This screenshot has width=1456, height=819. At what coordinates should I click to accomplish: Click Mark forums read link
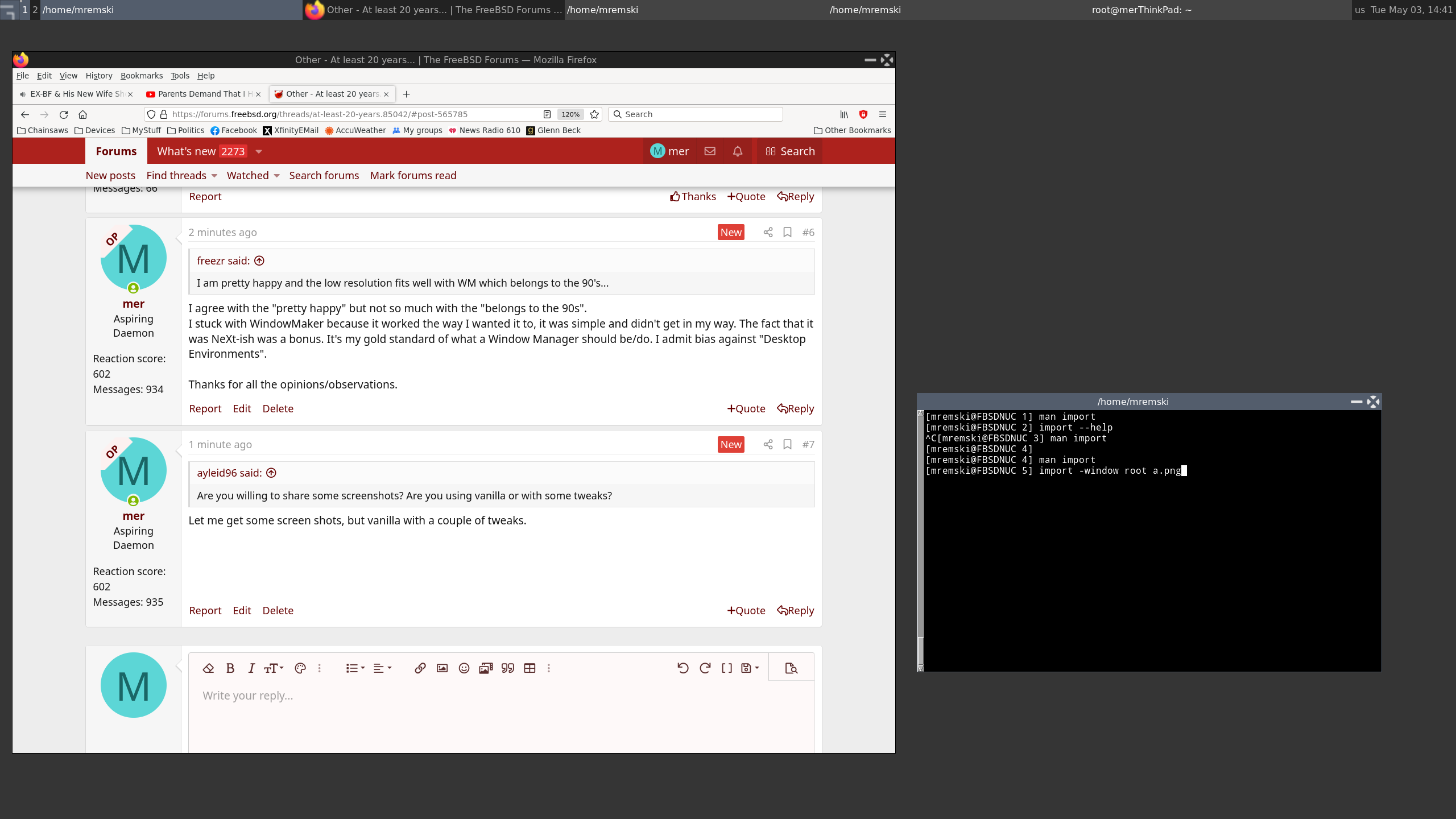tap(413, 176)
